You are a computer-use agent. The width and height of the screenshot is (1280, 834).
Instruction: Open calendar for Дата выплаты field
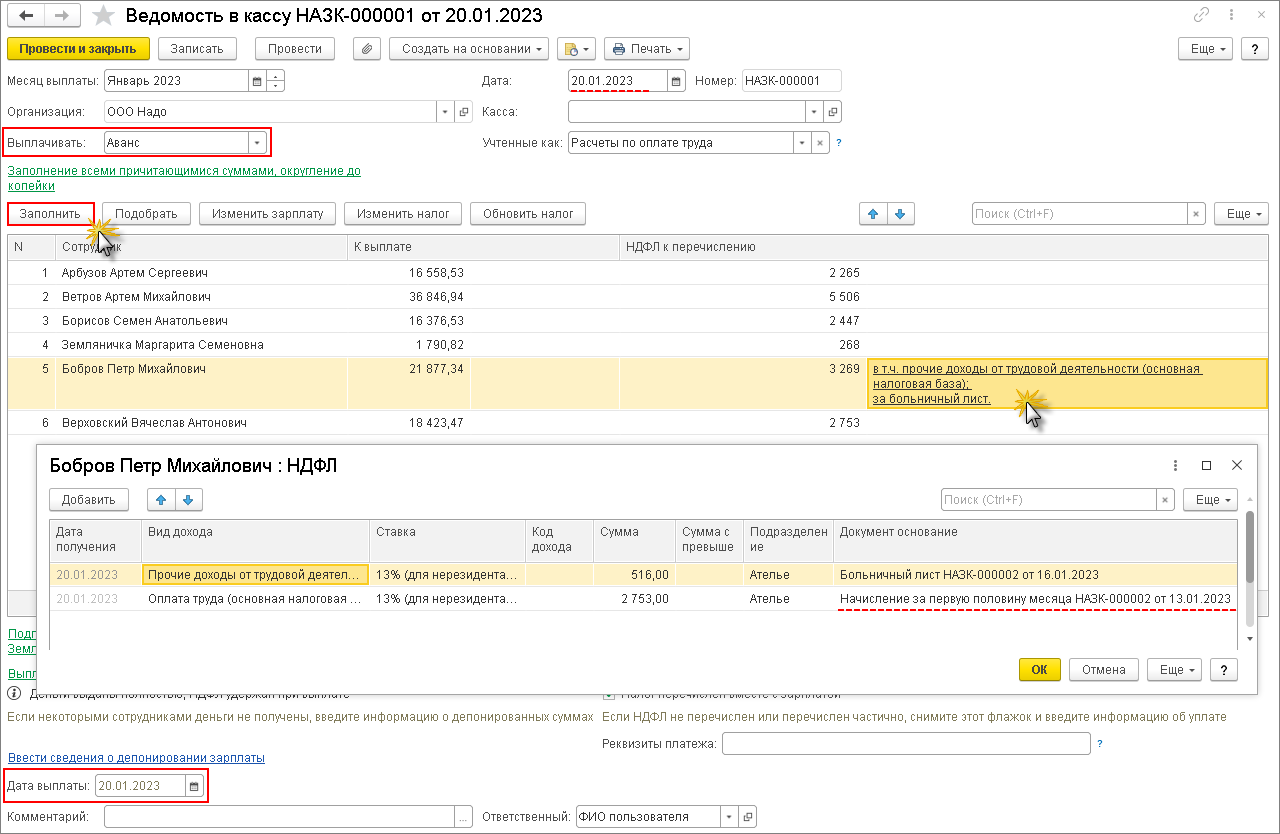(x=195, y=786)
